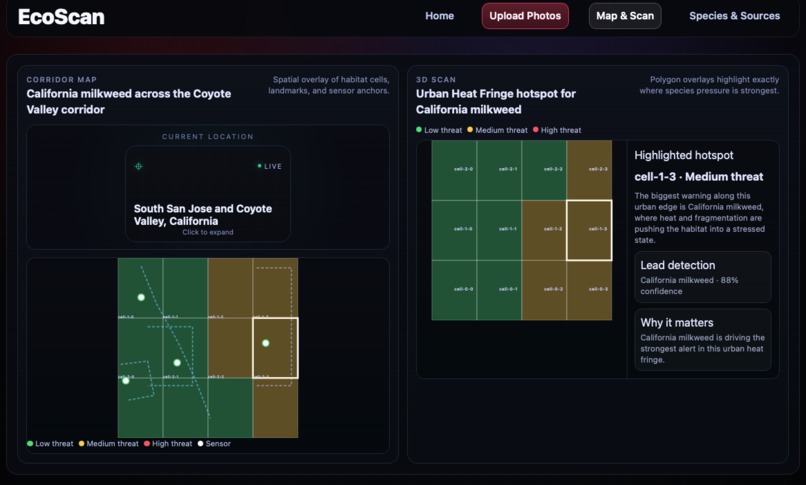
Task: Select sensor dot inside small dashed rectangle
Action: pyautogui.click(x=177, y=363)
